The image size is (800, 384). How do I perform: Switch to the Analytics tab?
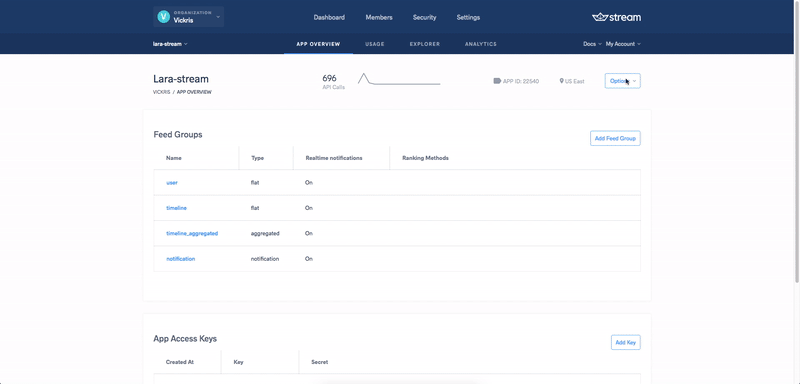pyautogui.click(x=481, y=44)
